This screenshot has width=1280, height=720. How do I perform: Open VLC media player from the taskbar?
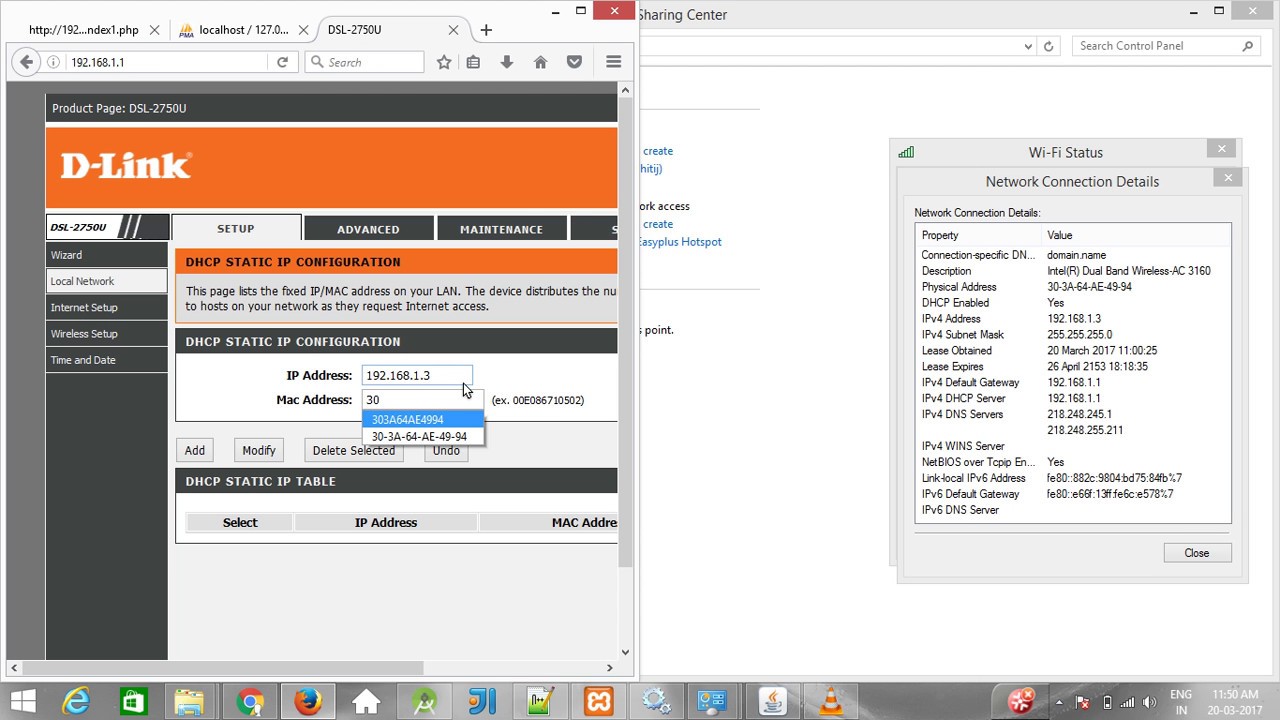point(830,702)
